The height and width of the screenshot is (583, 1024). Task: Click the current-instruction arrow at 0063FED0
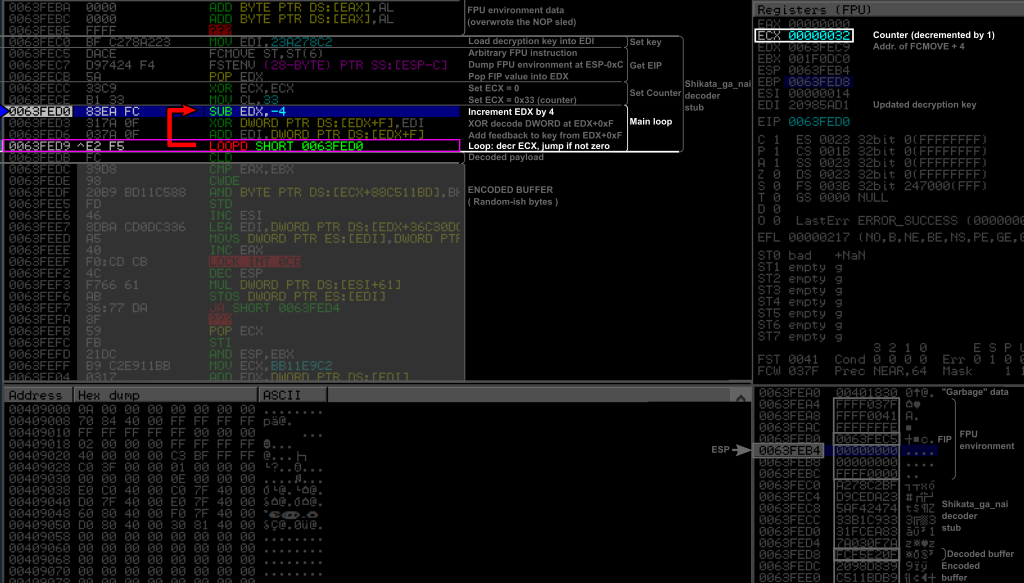click(x=7, y=111)
